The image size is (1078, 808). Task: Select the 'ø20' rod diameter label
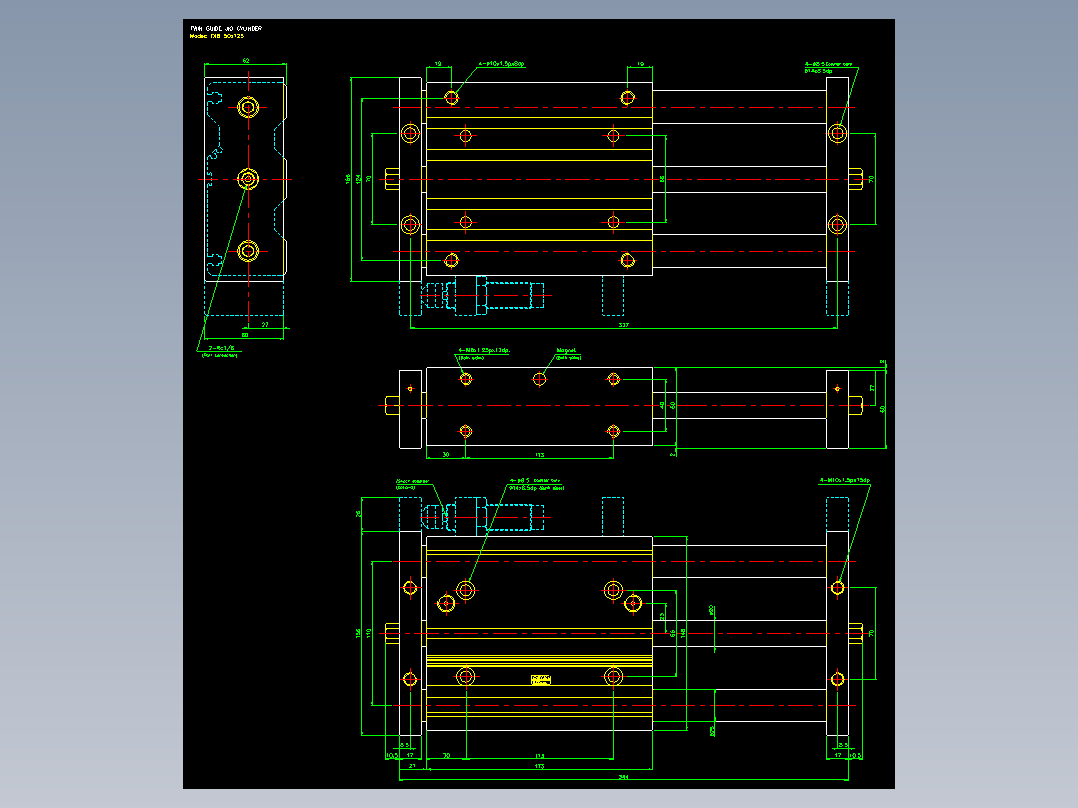coord(712,609)
